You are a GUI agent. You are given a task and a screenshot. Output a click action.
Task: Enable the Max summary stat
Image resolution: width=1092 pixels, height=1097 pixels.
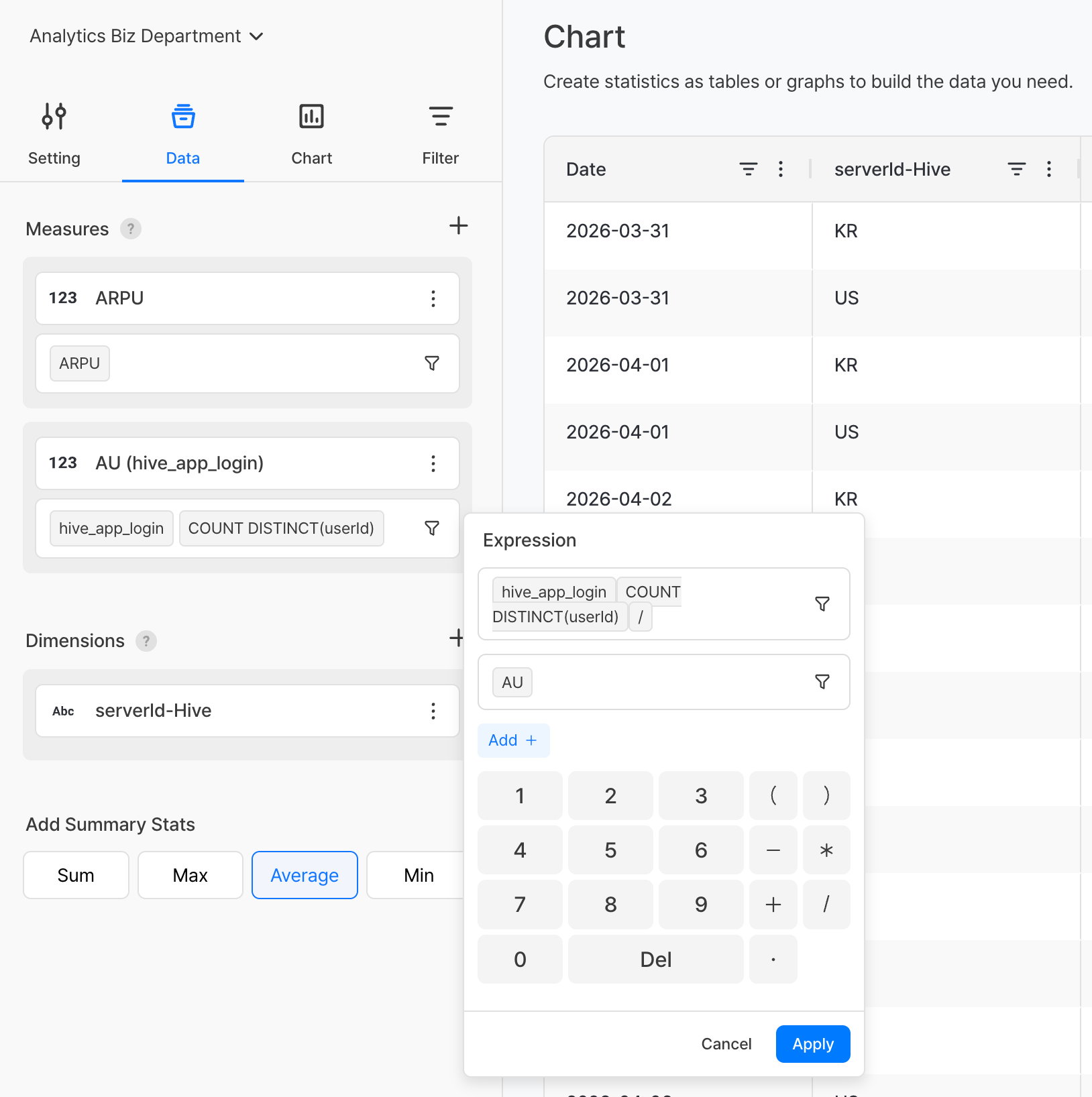pos(190,875)
